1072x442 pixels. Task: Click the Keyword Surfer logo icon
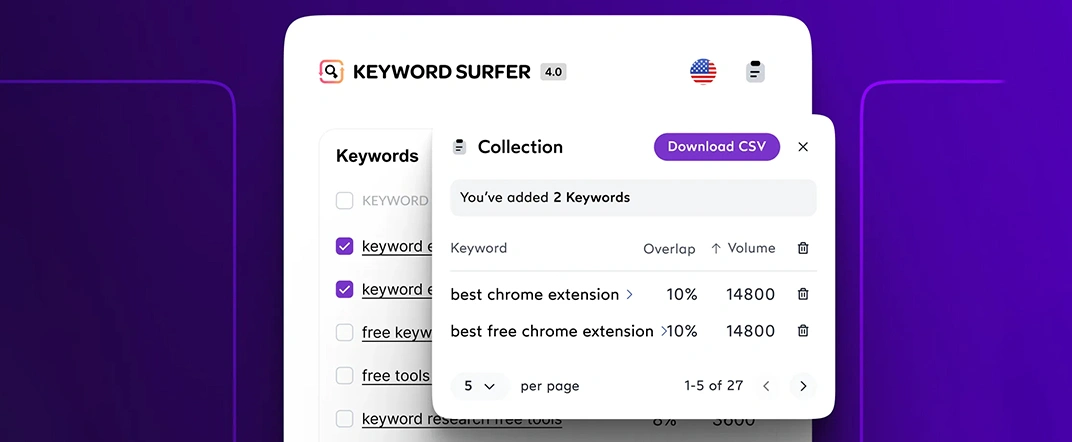tap(331, 72)
